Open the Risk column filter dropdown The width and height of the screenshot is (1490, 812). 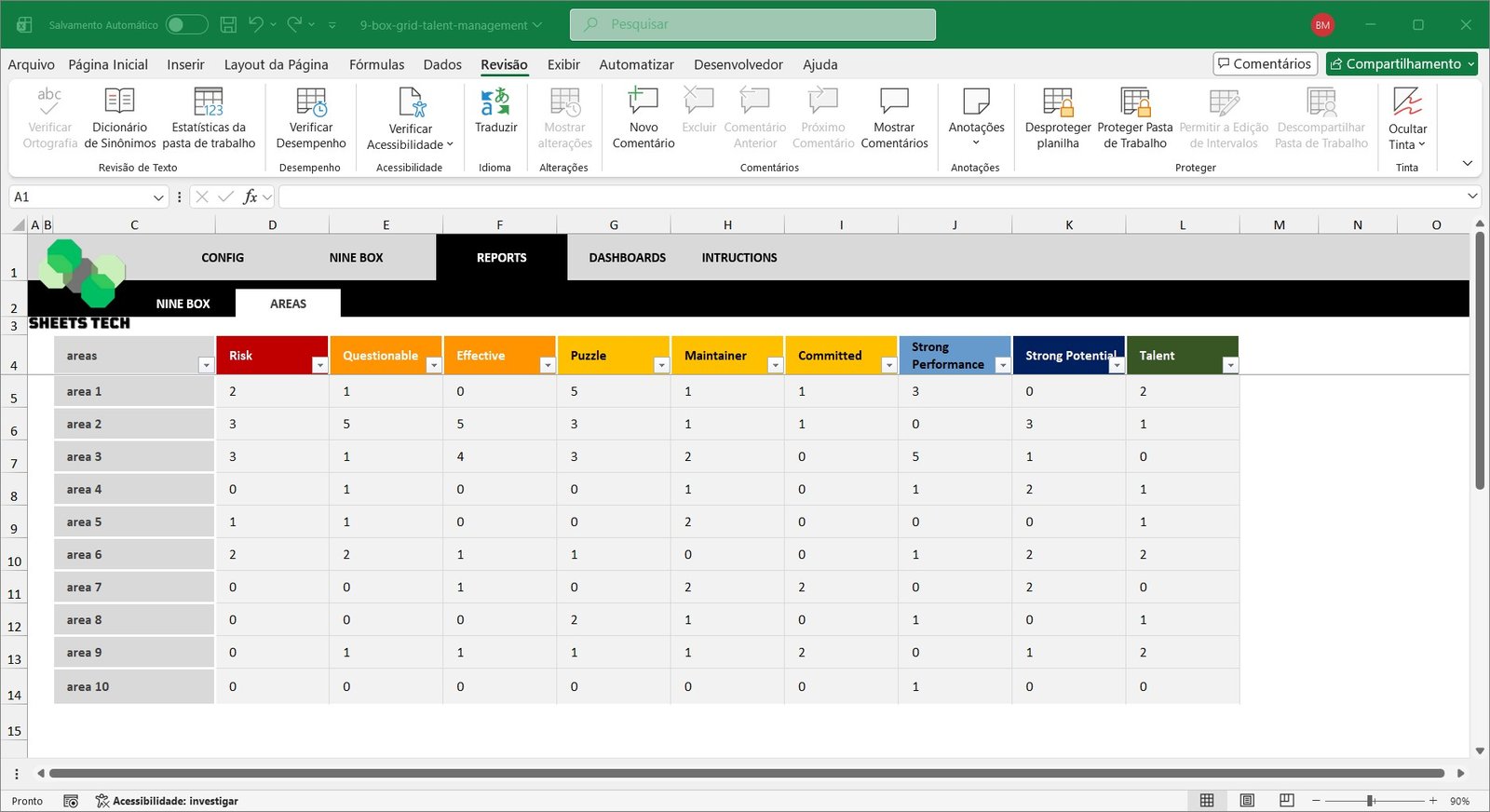319,365
